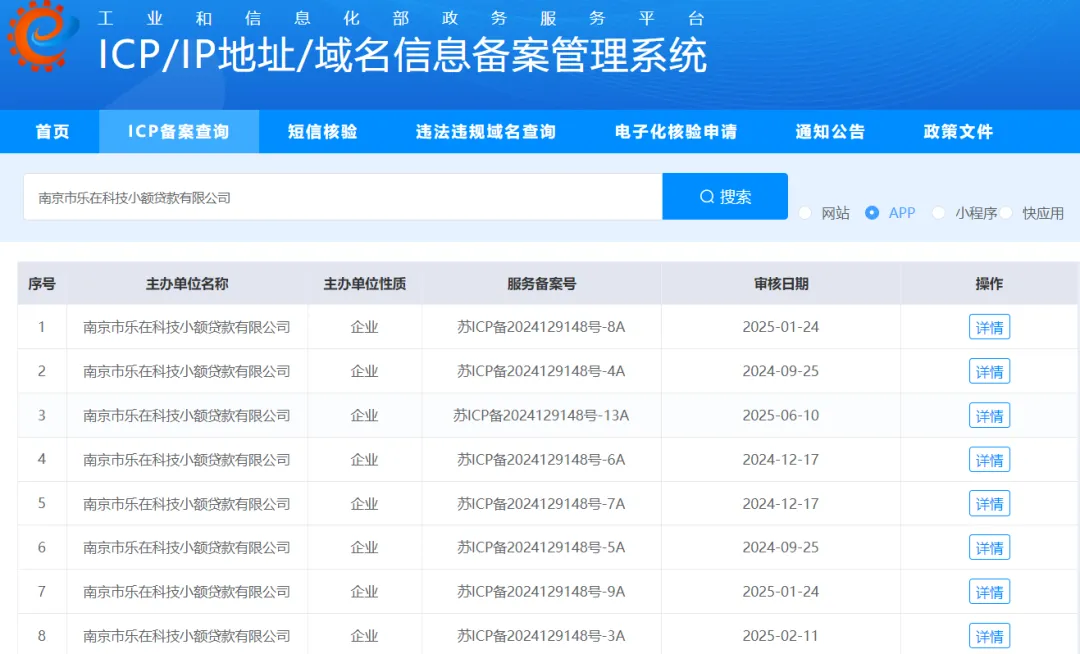Viewport: 1080px width, 654px height.
Task: Click the row 2 date 2024-09-25
Action: coord(780,371)
